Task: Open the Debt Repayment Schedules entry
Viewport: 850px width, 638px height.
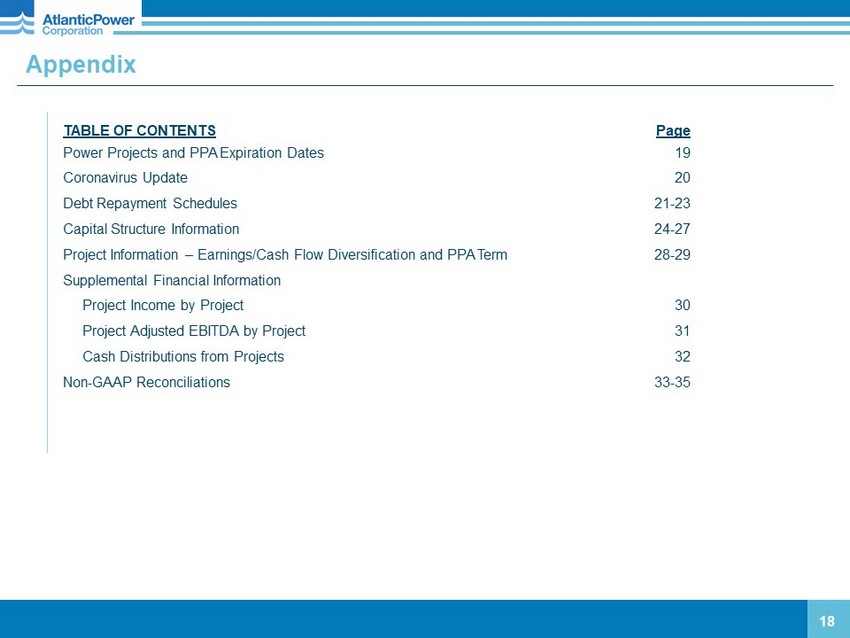Action: tap(150, 203)
